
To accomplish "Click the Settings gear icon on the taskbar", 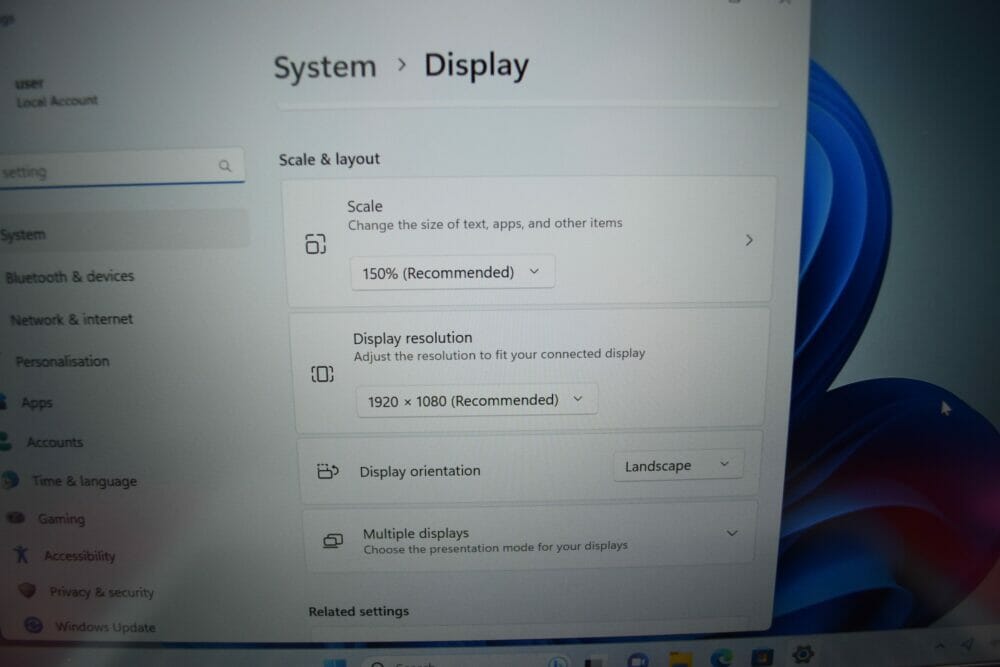I will (x=803, y=654).
